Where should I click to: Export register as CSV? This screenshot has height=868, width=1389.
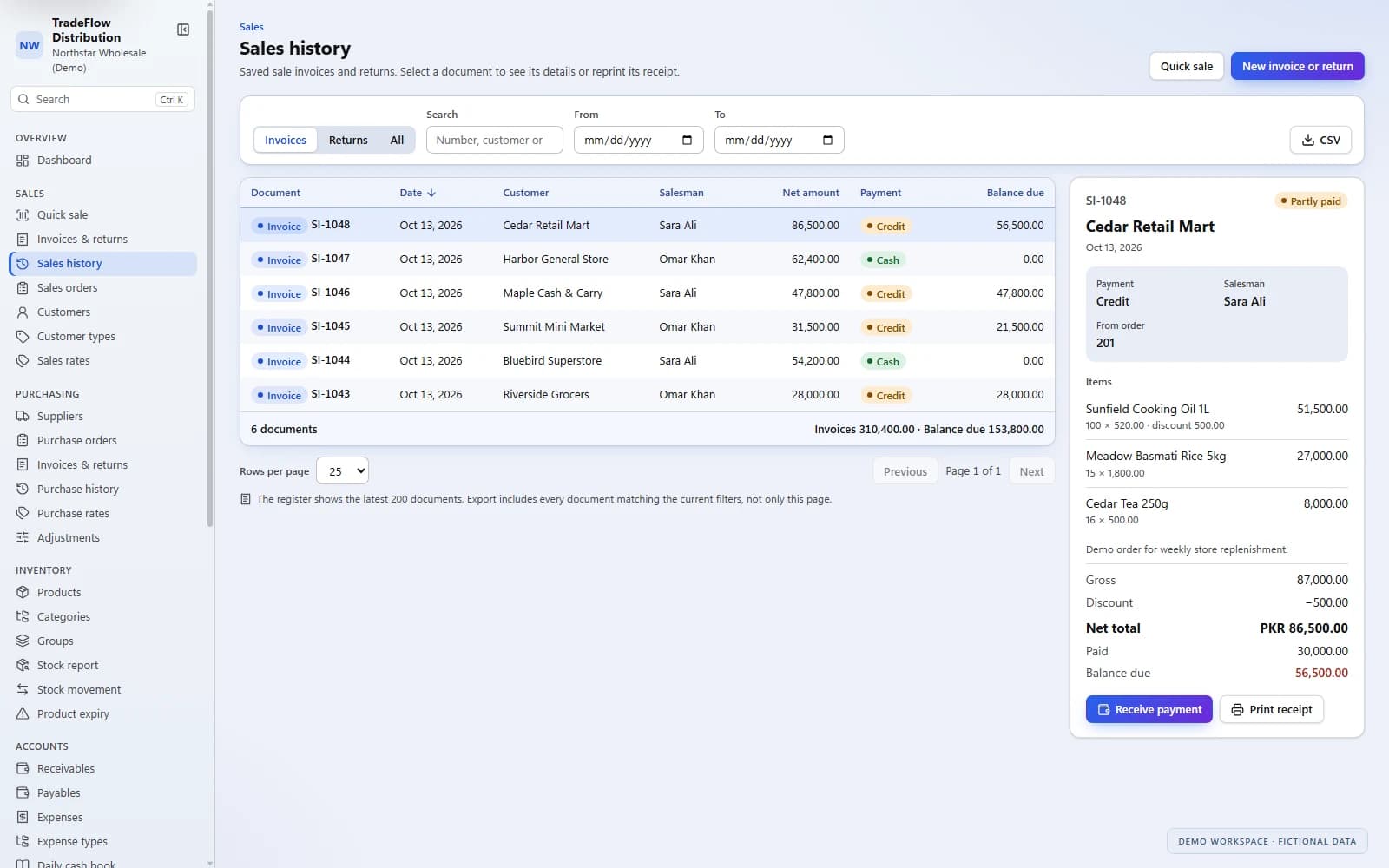click(1320, 140)
